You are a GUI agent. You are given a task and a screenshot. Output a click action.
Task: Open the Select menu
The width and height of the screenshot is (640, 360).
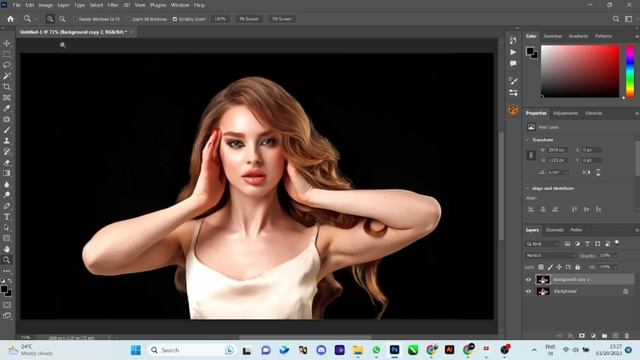point(96,5)
